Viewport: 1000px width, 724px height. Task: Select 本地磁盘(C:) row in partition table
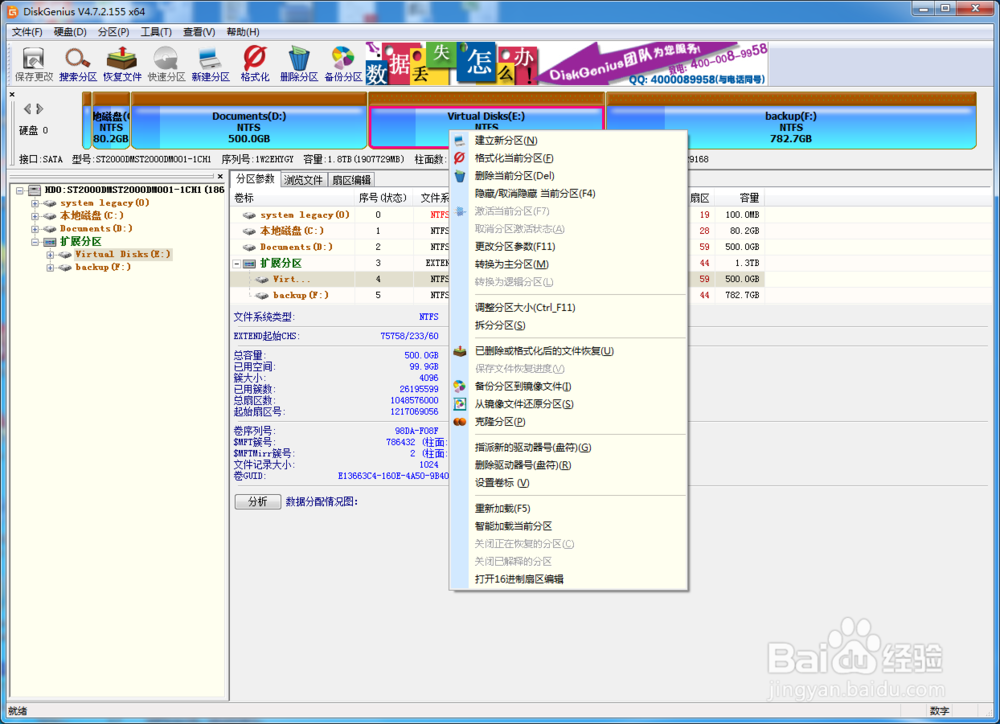[497, 231]
